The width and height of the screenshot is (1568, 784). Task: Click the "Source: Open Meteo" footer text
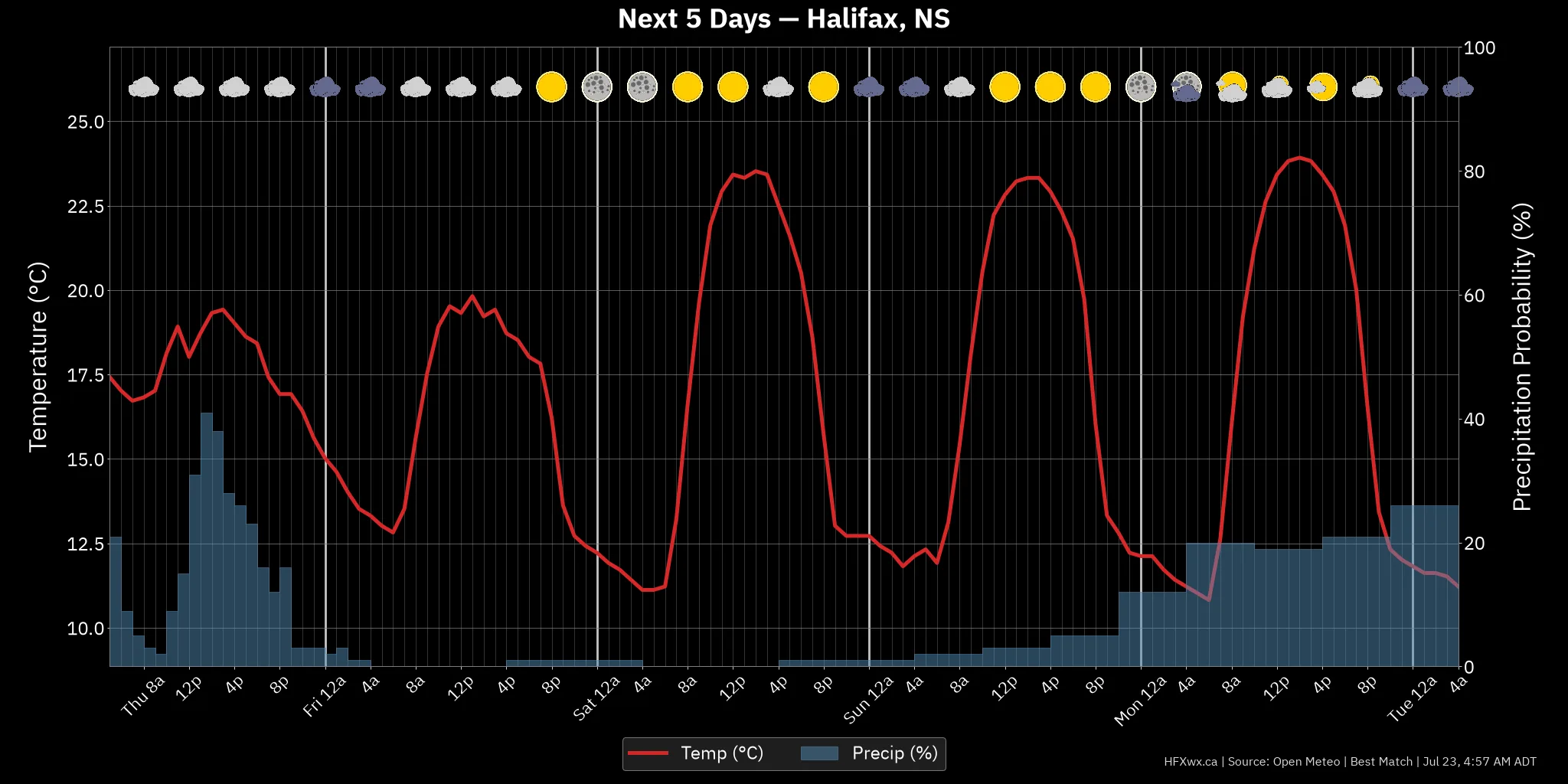pos(1284,762)
